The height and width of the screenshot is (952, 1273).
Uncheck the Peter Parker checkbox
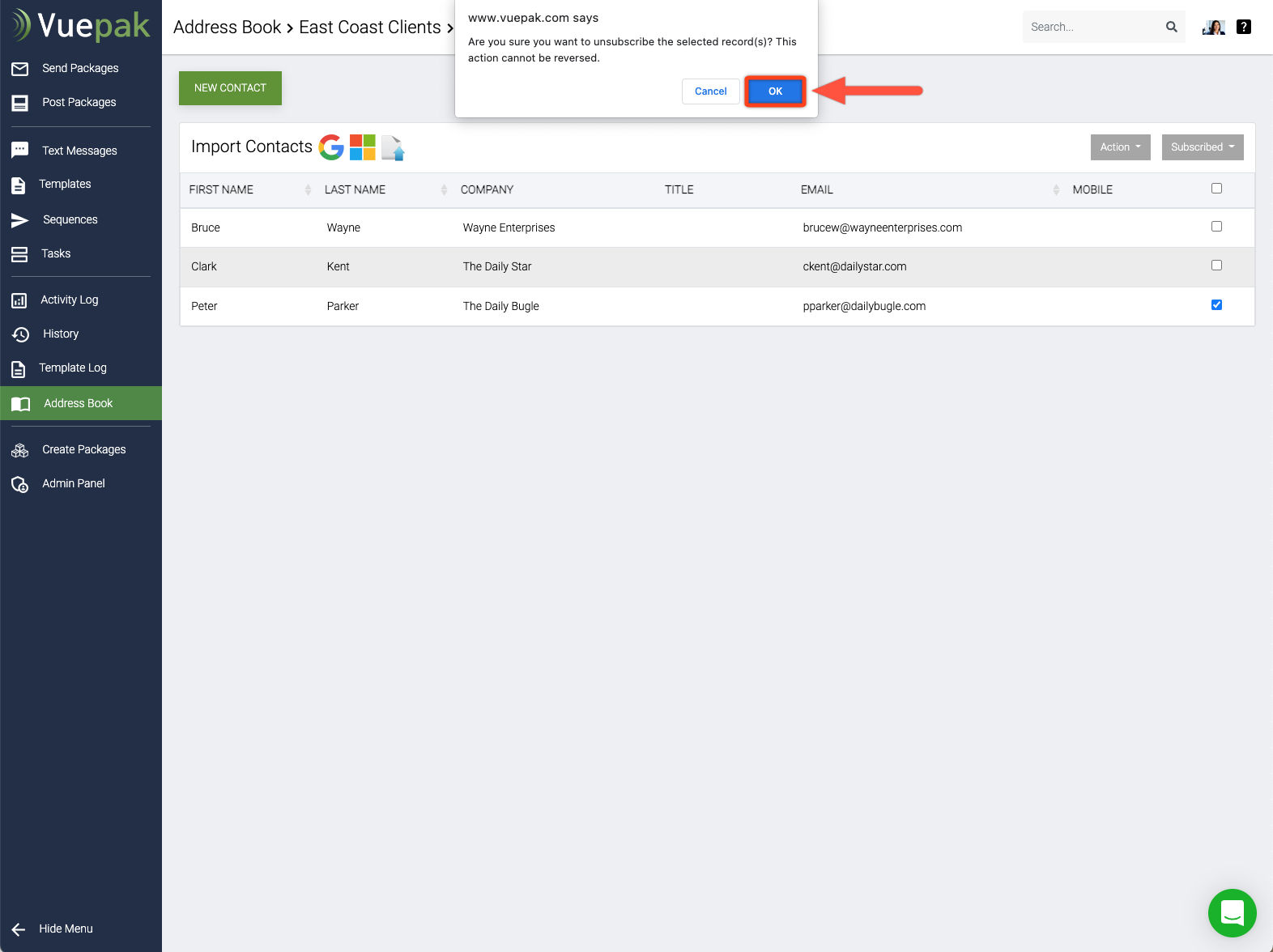pyautogui.click(x=1216, y=305)
